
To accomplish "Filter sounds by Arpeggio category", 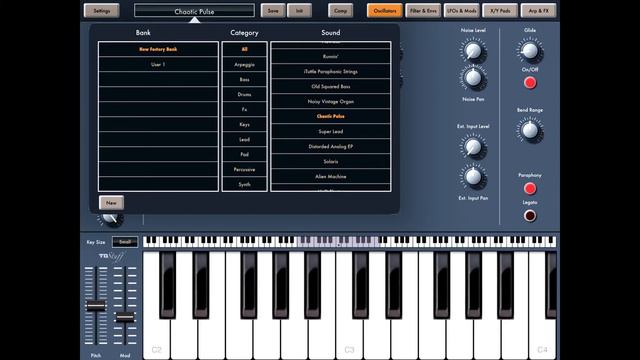I will [244, 64].
